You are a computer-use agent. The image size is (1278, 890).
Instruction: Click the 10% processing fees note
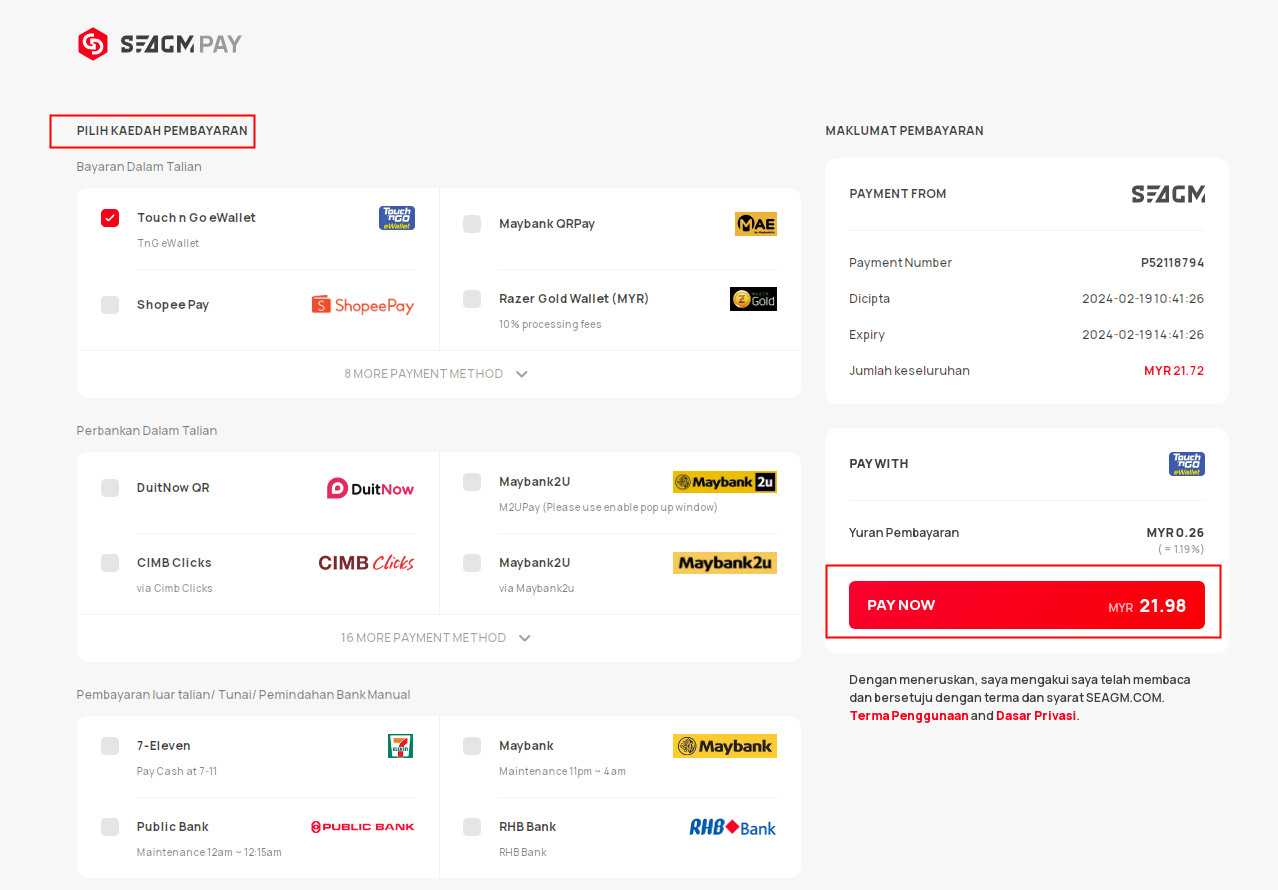550,325
